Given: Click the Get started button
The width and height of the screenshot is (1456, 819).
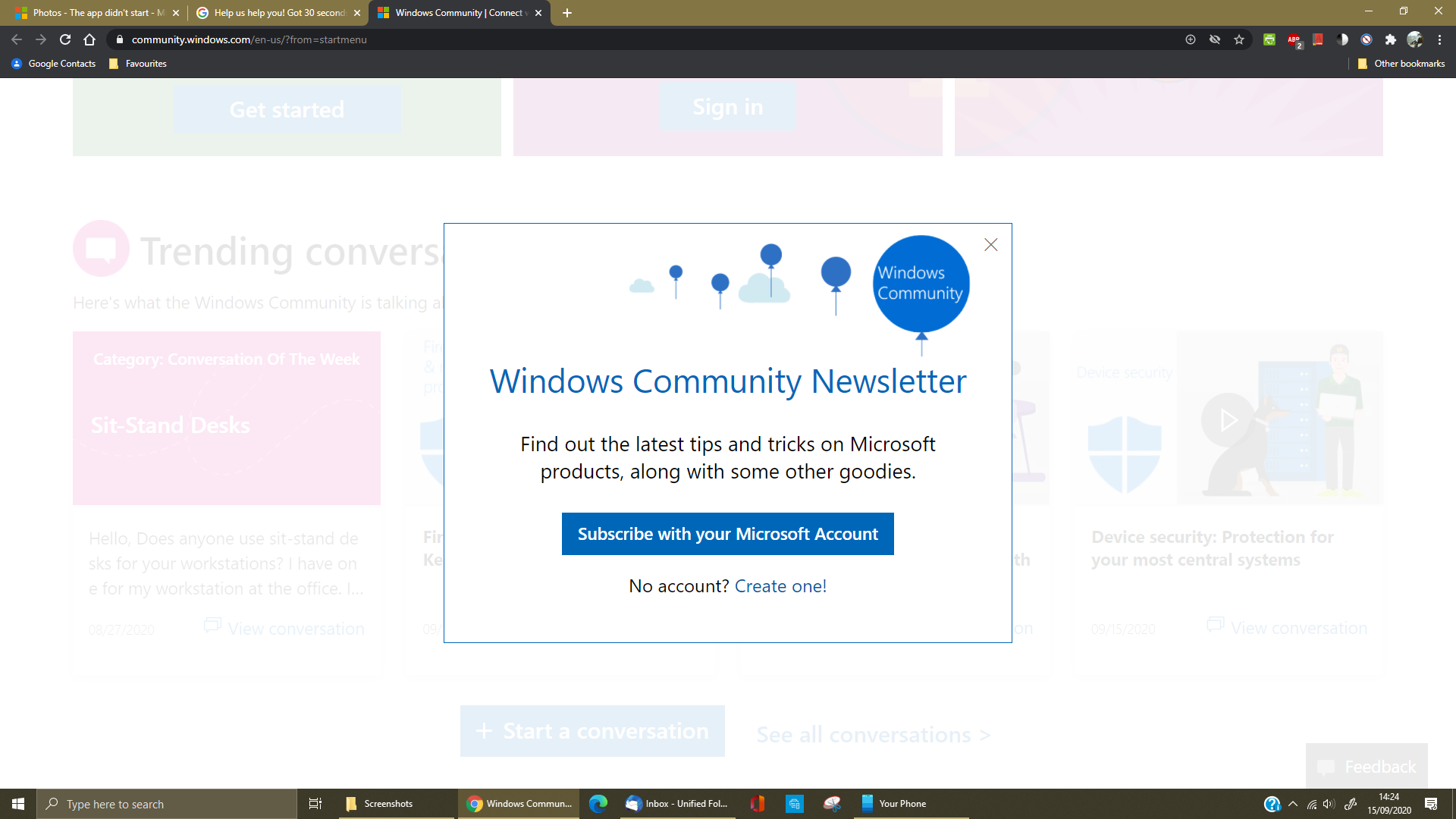Looking at the screenshot, I should pos(287,109).
